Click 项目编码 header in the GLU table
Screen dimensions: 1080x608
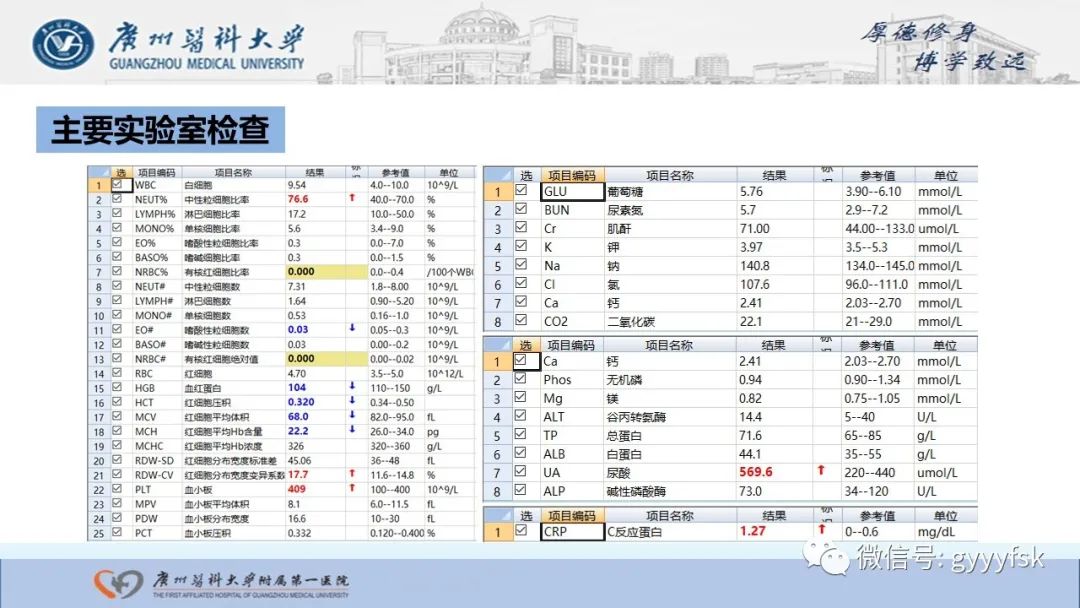572,176
